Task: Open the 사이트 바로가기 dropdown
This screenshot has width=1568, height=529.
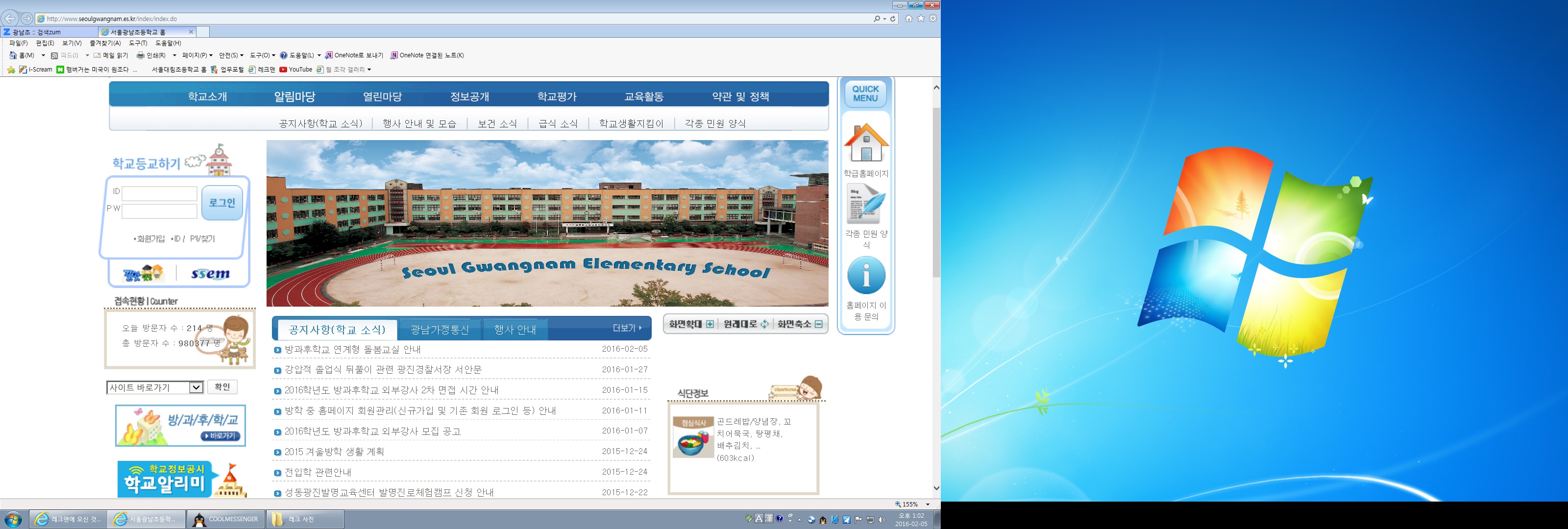Action: pos(155,388)
